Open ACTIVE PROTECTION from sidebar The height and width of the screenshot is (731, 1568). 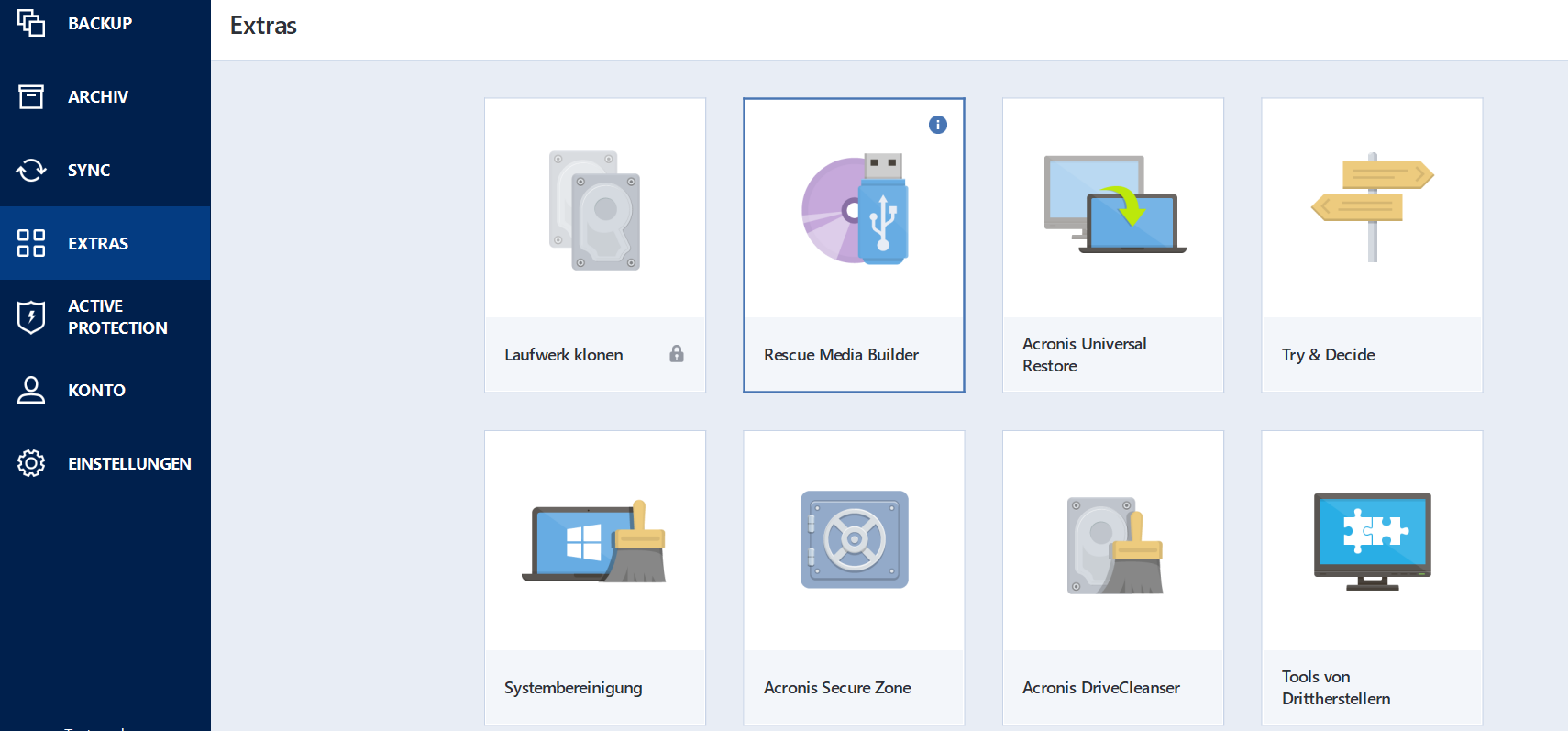(117, 316)
